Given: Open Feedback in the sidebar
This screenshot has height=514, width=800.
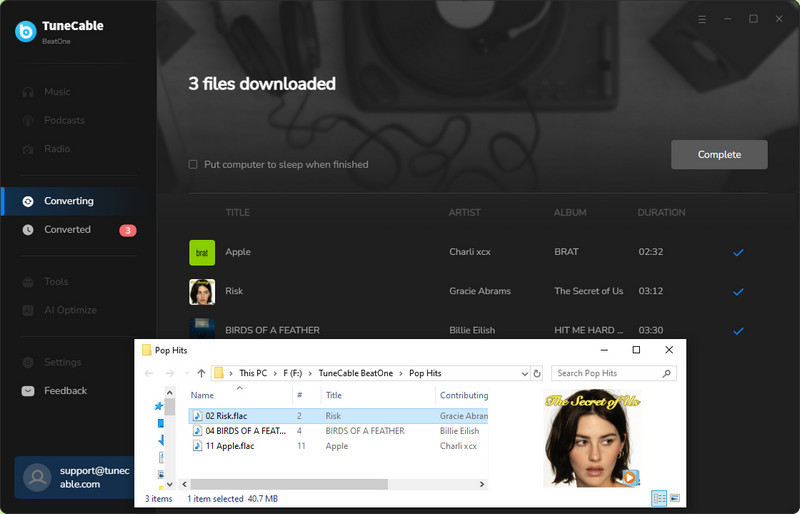Looking at the screenshot, I should point(65,391).
